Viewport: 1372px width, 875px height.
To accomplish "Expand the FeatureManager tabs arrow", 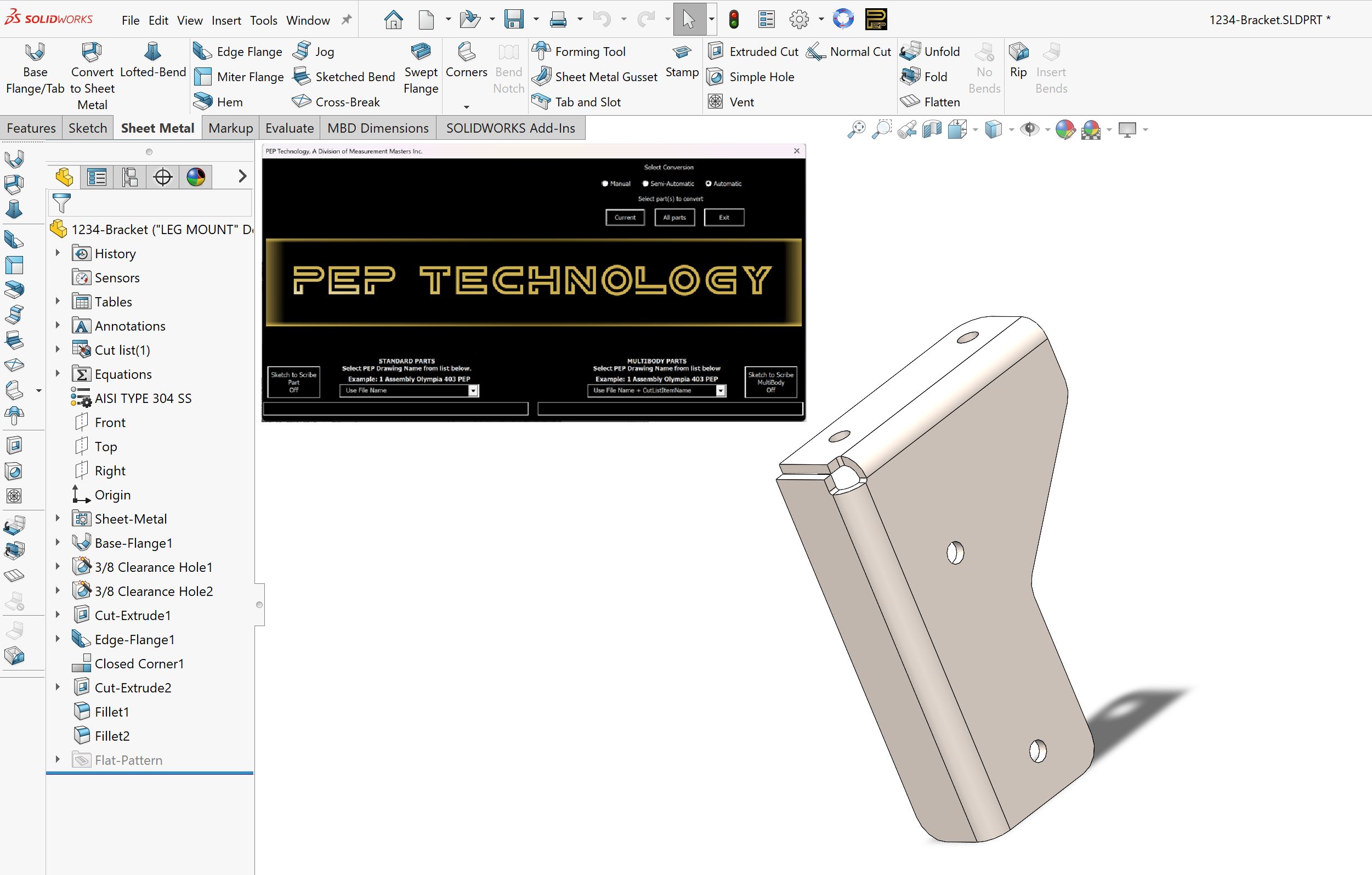I will pos(242,177).
